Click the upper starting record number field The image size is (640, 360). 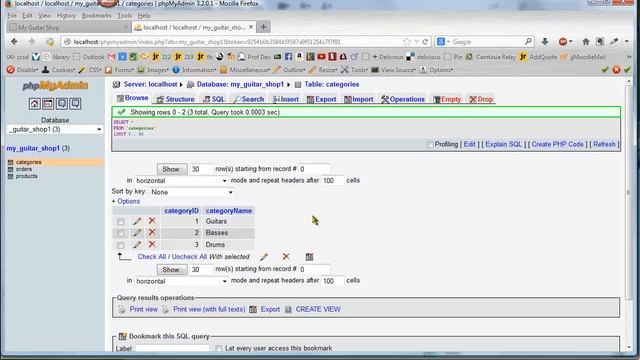click(314, 169)
